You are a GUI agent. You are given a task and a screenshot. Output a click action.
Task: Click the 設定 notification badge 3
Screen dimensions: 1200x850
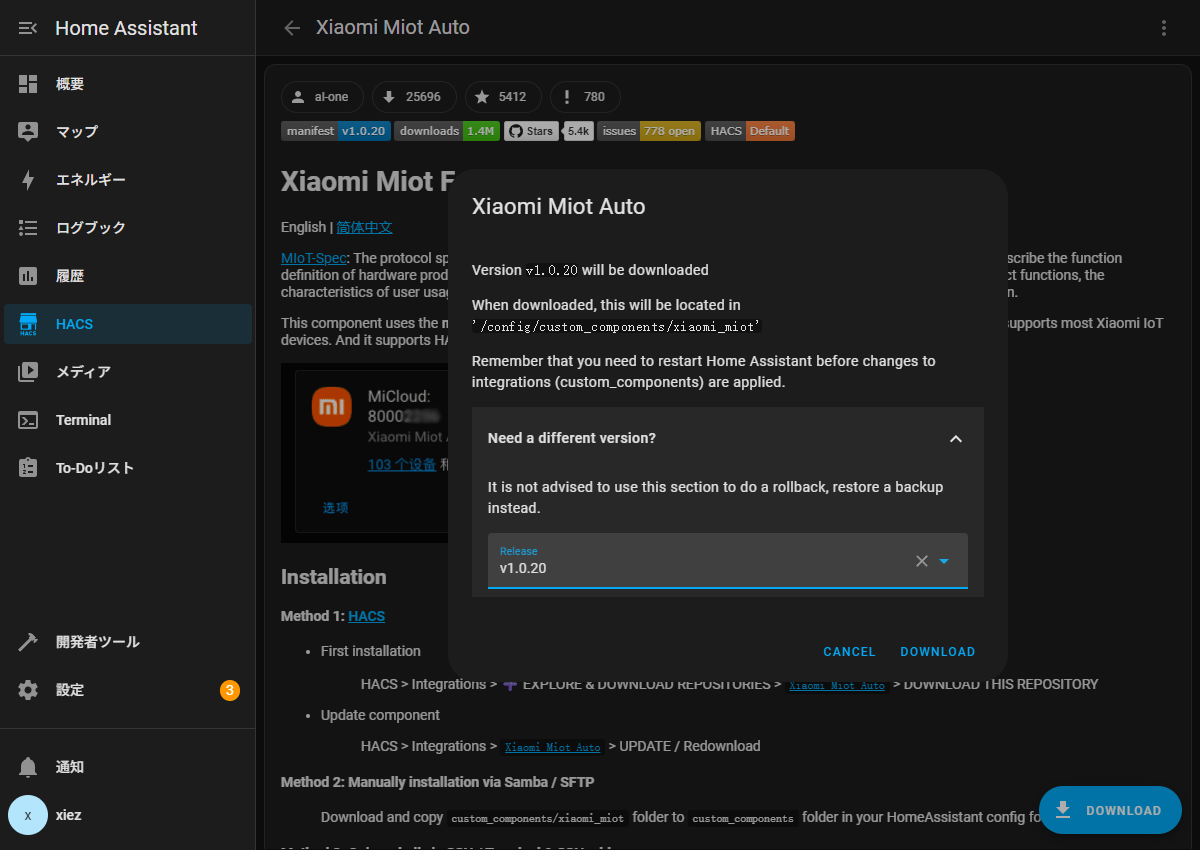[x=230, y=690]
